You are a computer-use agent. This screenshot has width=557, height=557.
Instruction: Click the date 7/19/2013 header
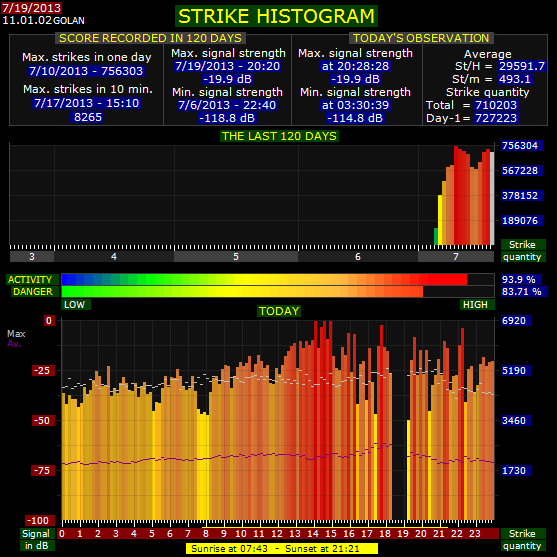click(x=32, y=7)
